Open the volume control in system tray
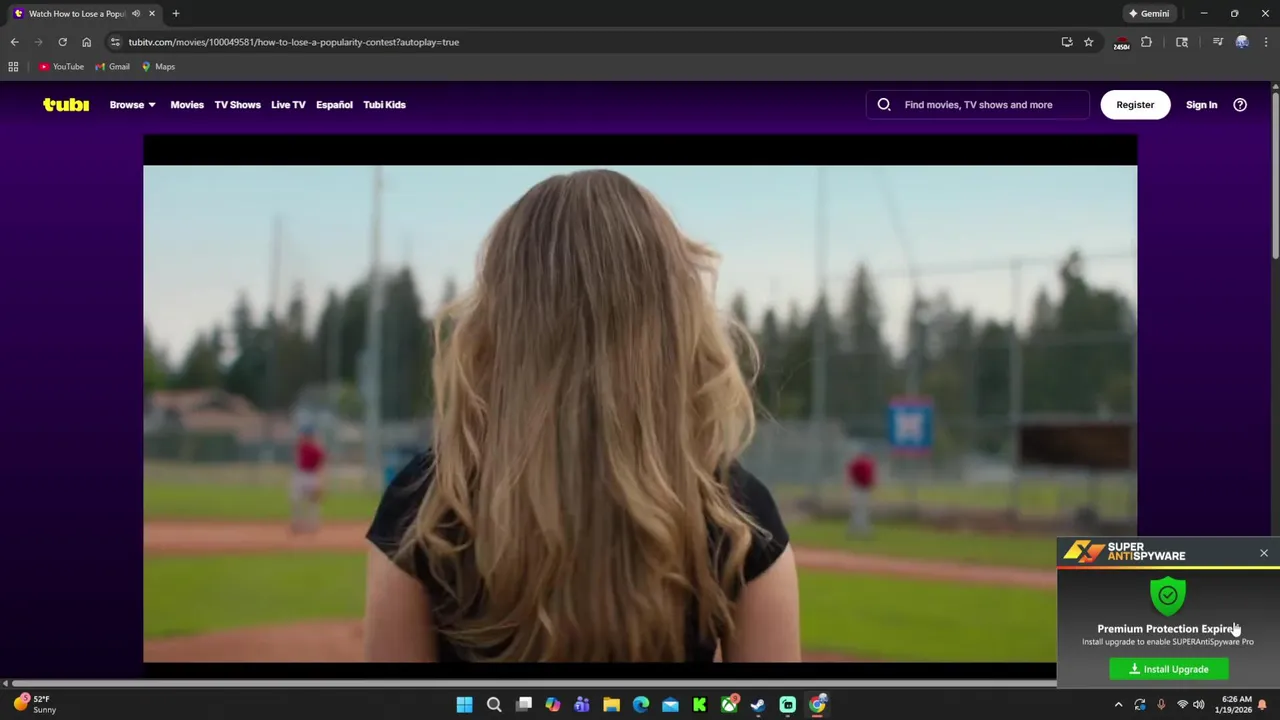Screen dimensions: 1280x720 point(1198,705)
